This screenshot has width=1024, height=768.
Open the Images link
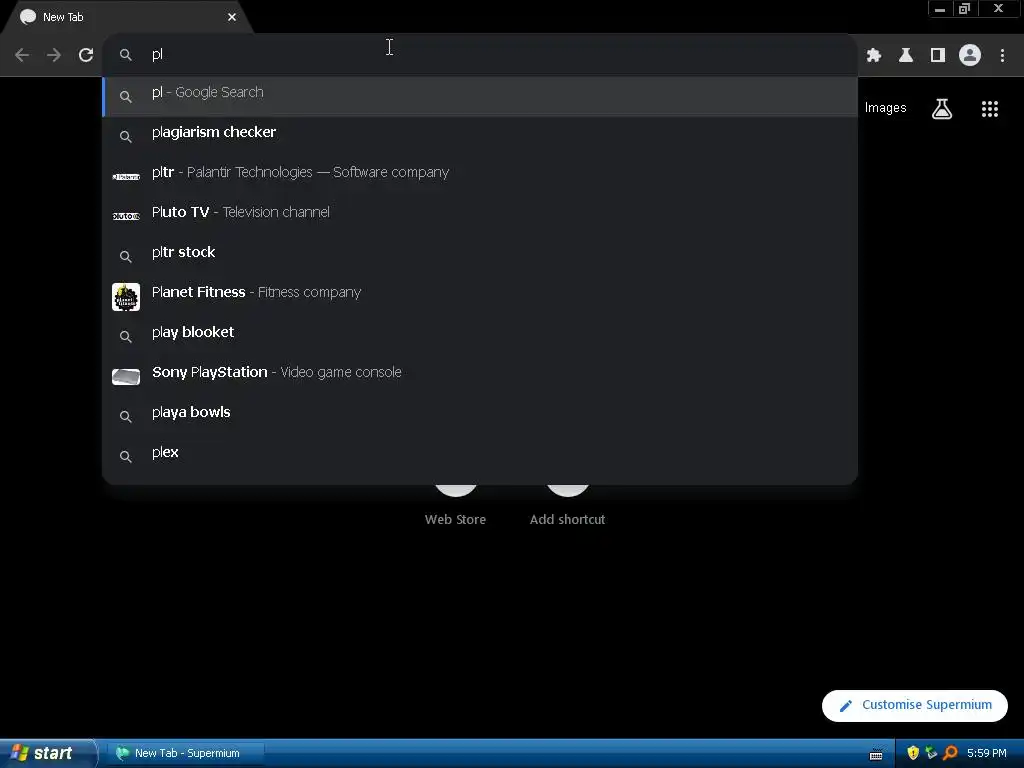click(x=886, y=108)
